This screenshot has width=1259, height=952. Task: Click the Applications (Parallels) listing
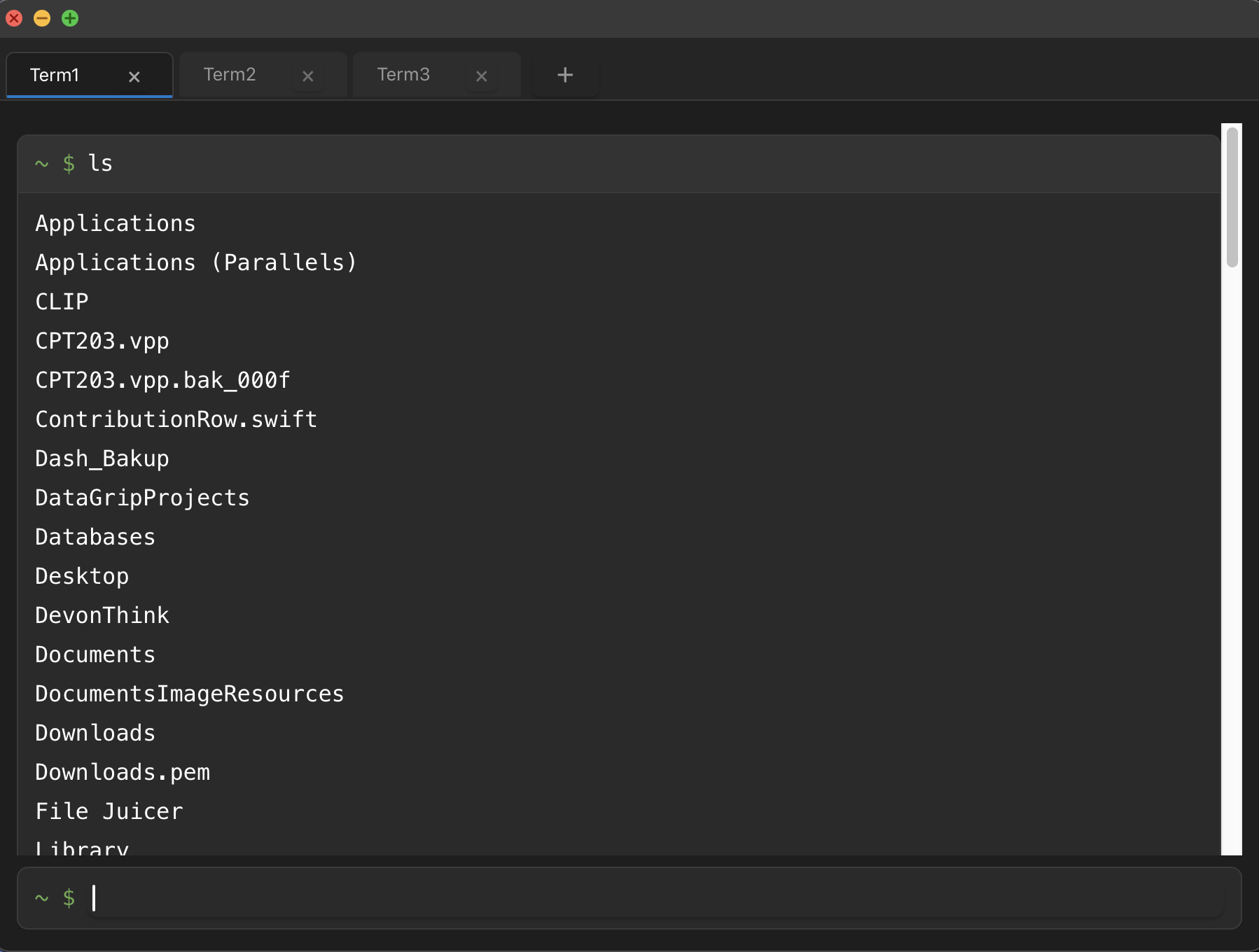click(x=196, y=262)
